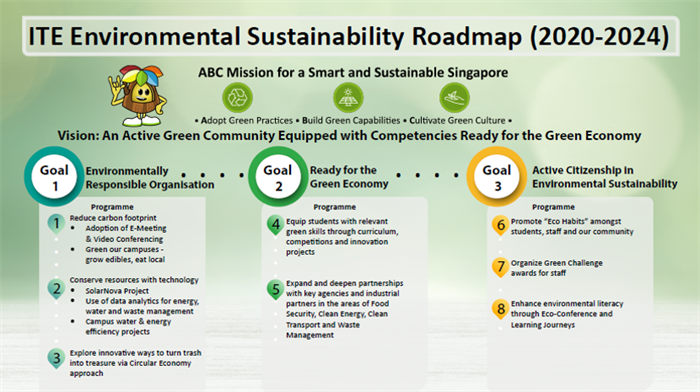Click 'Ready for the Green Economy' heading
The width and height of the screenshot is (700, 392).
click(349, 177)
